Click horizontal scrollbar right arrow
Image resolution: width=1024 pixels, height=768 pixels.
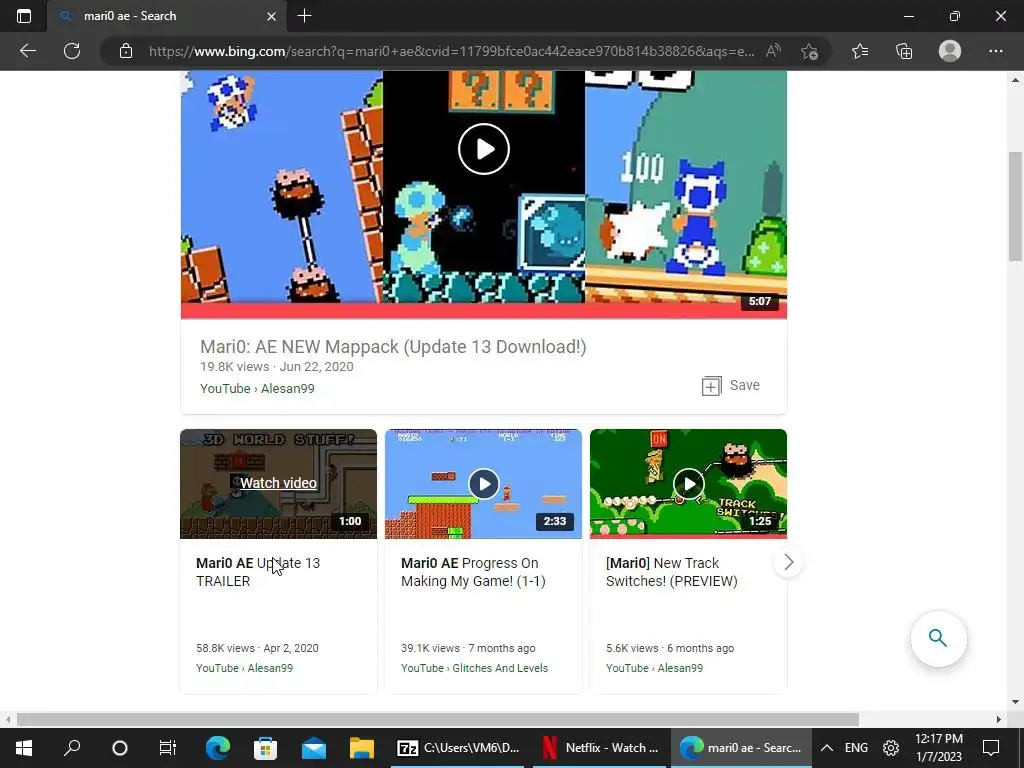pos(999,720)
